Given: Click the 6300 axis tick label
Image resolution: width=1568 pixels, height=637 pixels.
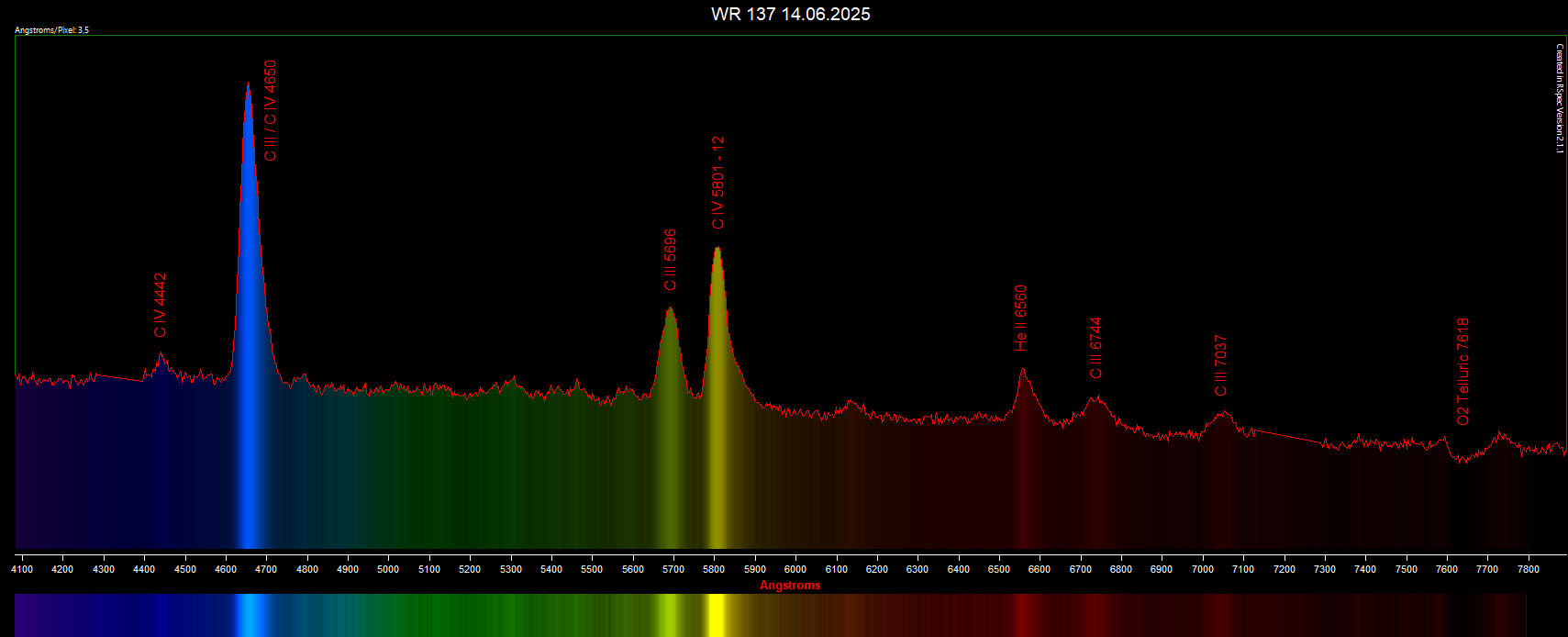Looking at the screenshot, I should click(917, 569).
